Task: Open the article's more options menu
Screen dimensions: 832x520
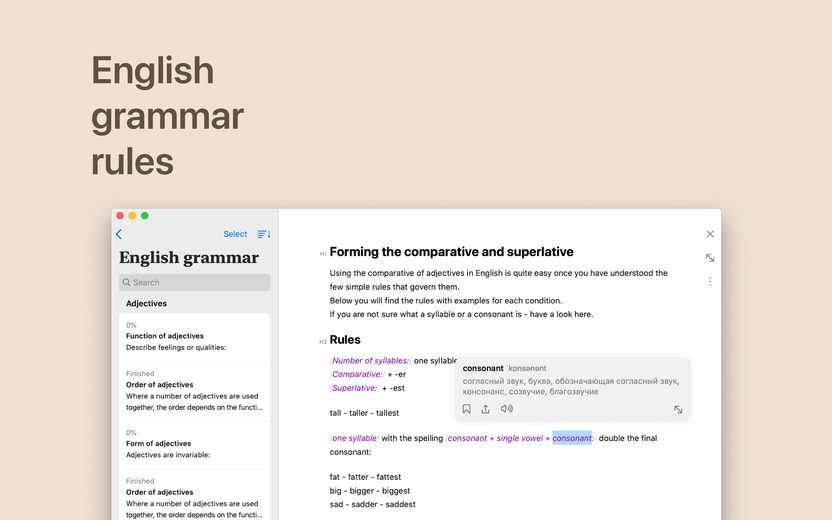Action: 710,282
